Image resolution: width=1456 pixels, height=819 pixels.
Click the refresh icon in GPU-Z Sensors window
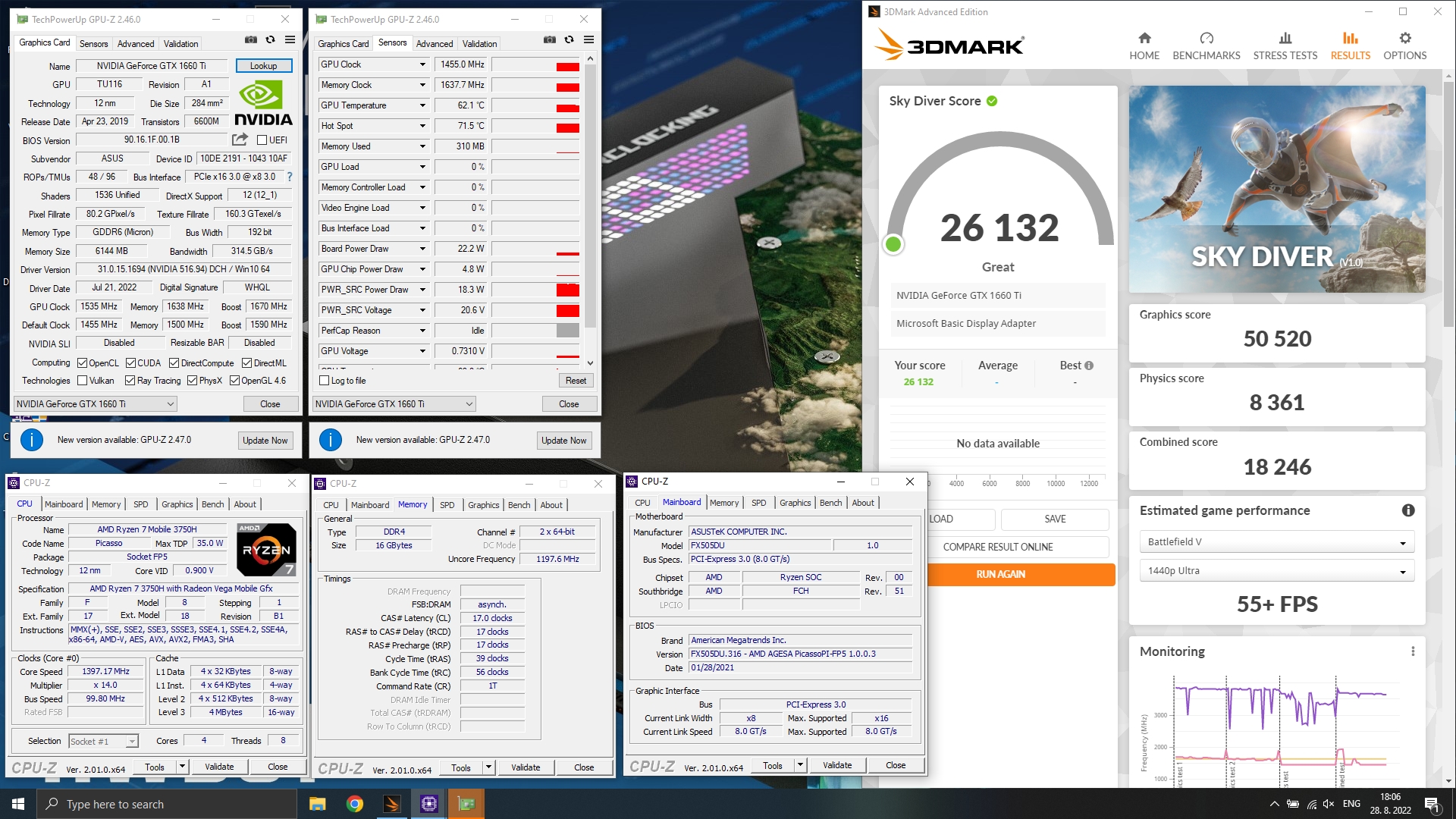(569, 40)
